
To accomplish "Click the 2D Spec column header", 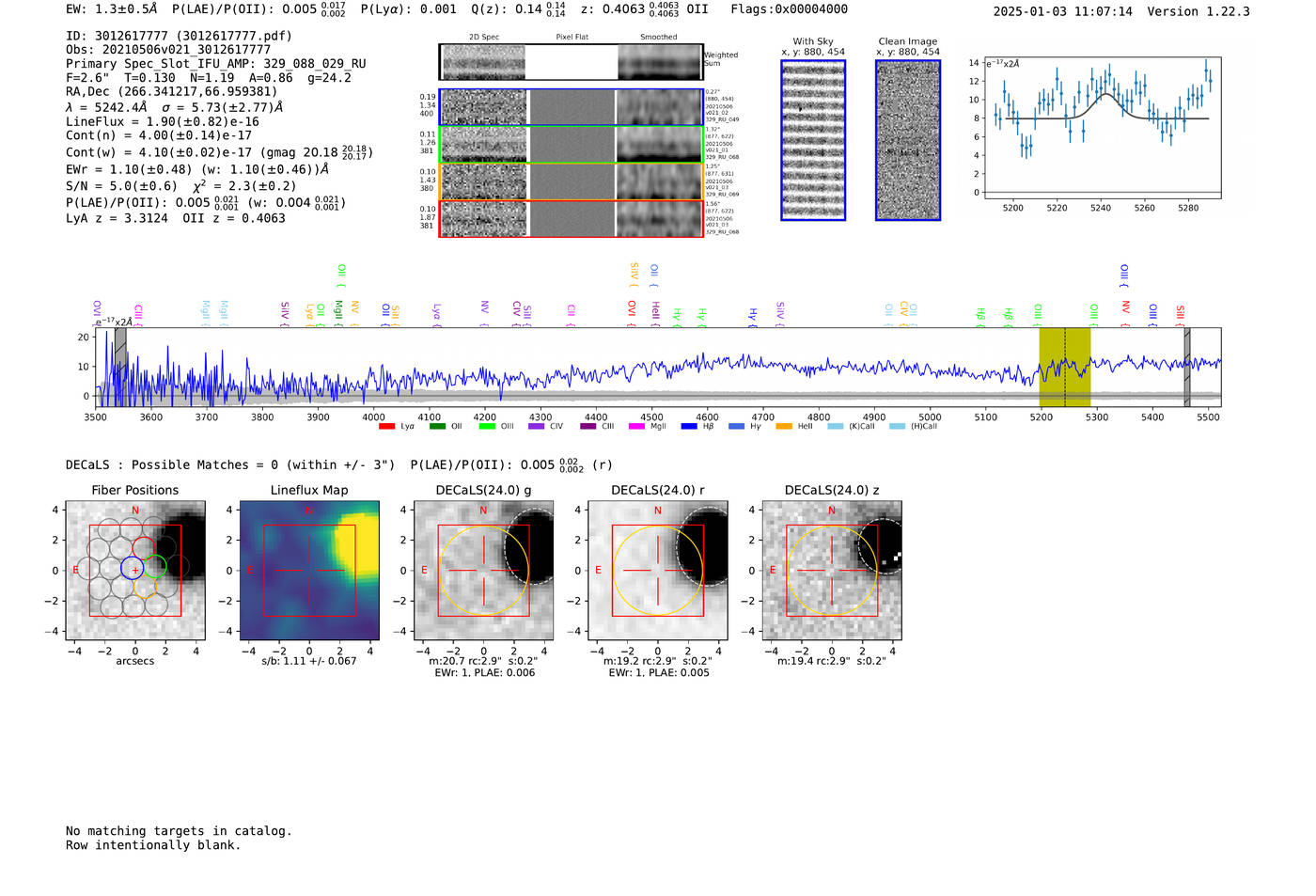I will point(484,38).
